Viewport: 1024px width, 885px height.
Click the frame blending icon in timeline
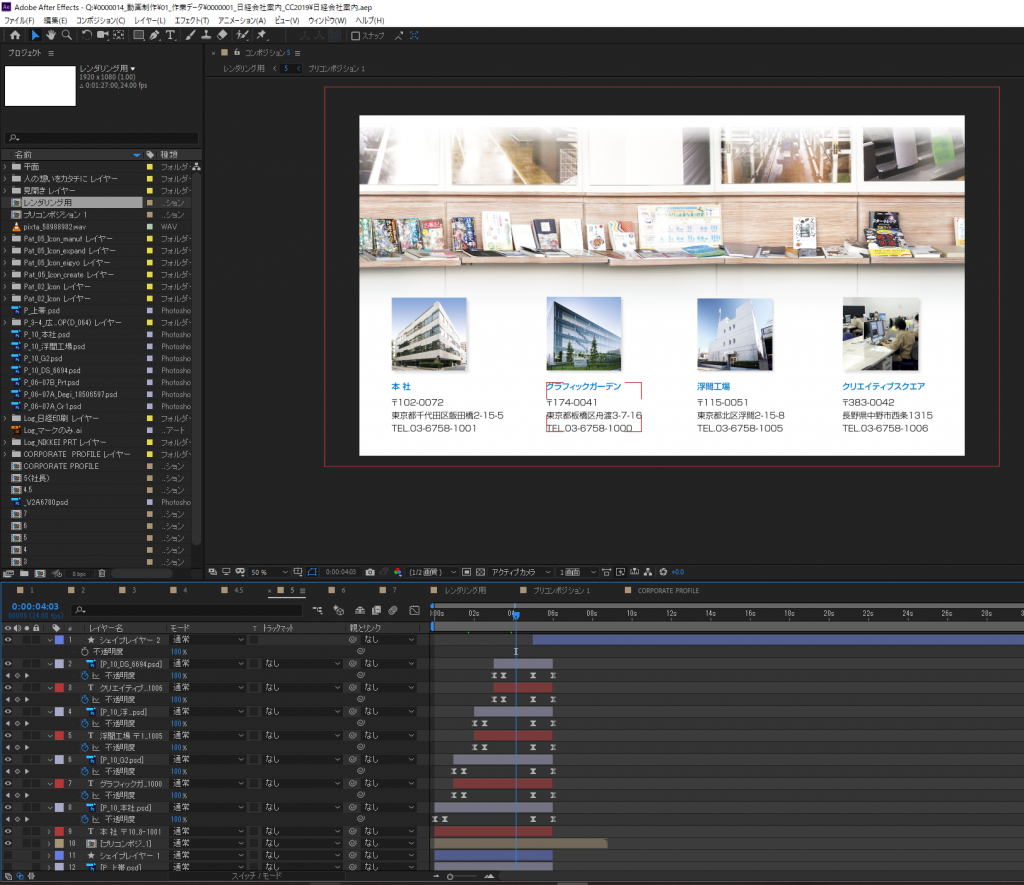click(376, 610)
